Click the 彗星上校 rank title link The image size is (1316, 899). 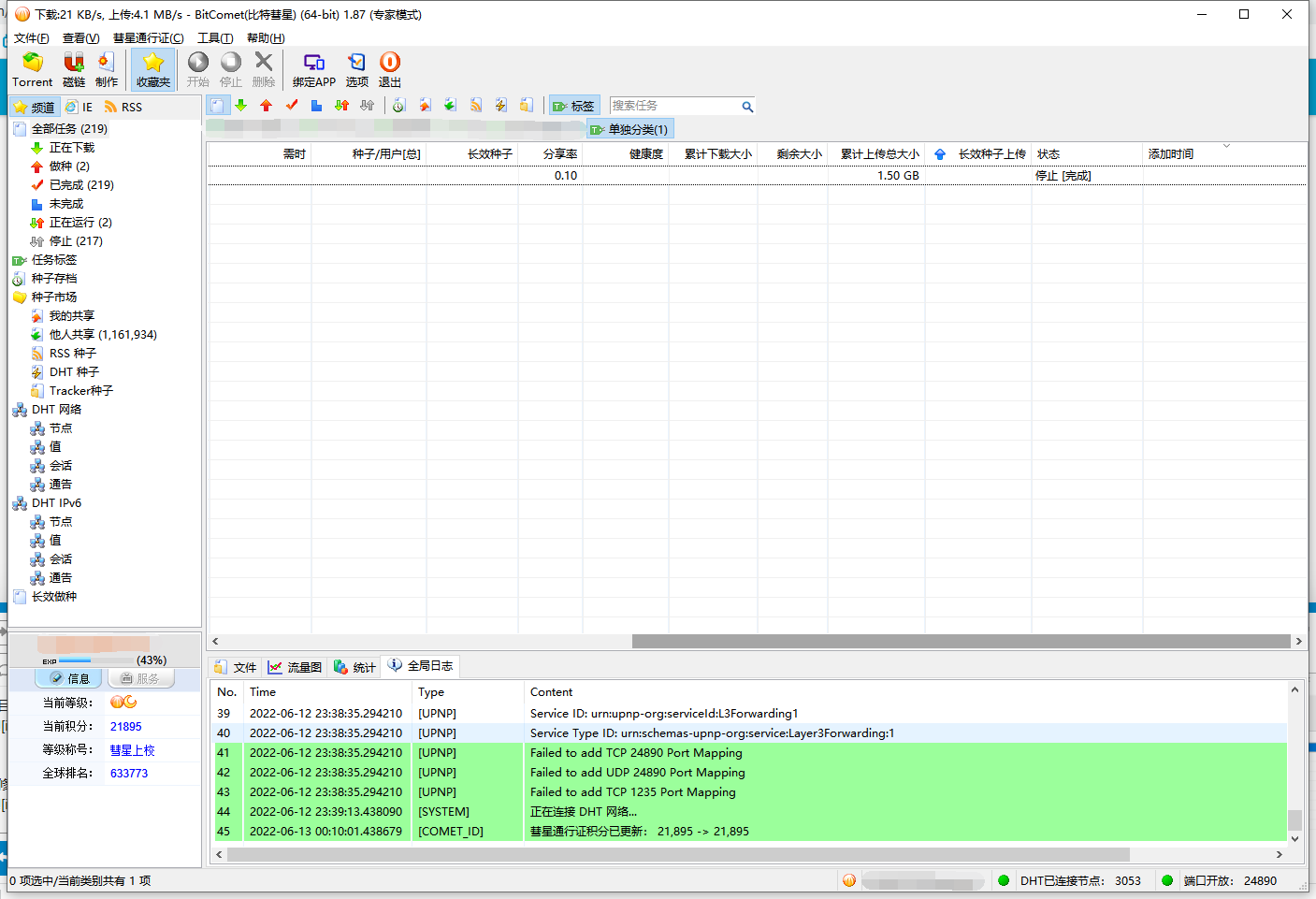tap(132, 750)
